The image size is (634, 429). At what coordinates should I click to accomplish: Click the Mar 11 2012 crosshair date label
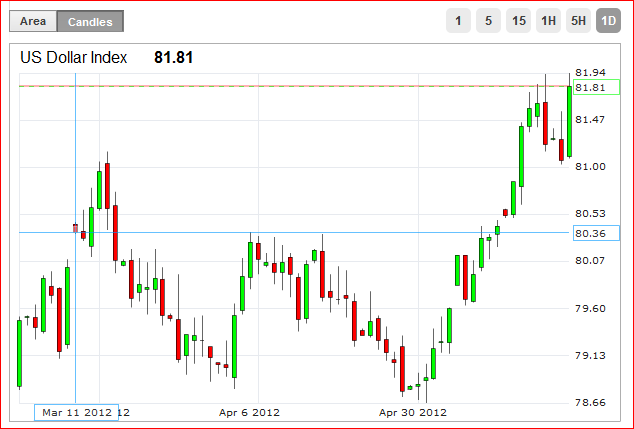(x=76, y=412)
